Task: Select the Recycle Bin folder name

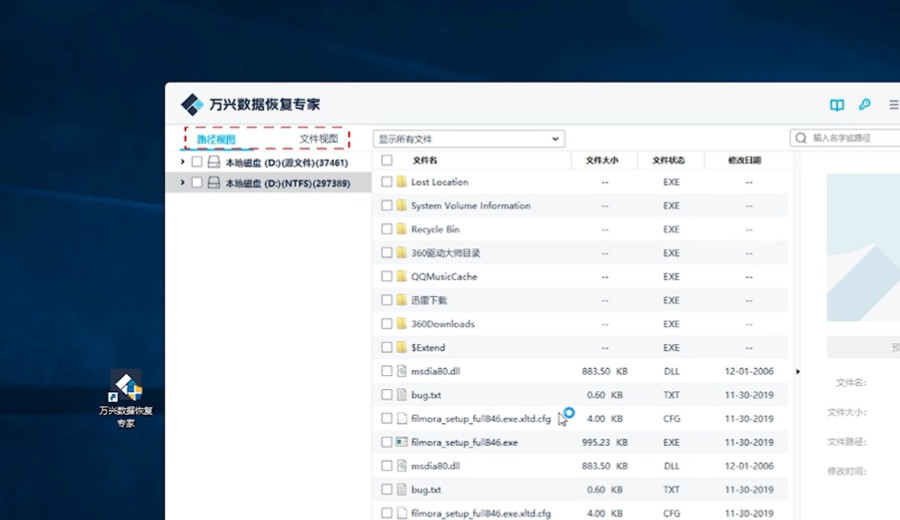Action: (435, 229)
